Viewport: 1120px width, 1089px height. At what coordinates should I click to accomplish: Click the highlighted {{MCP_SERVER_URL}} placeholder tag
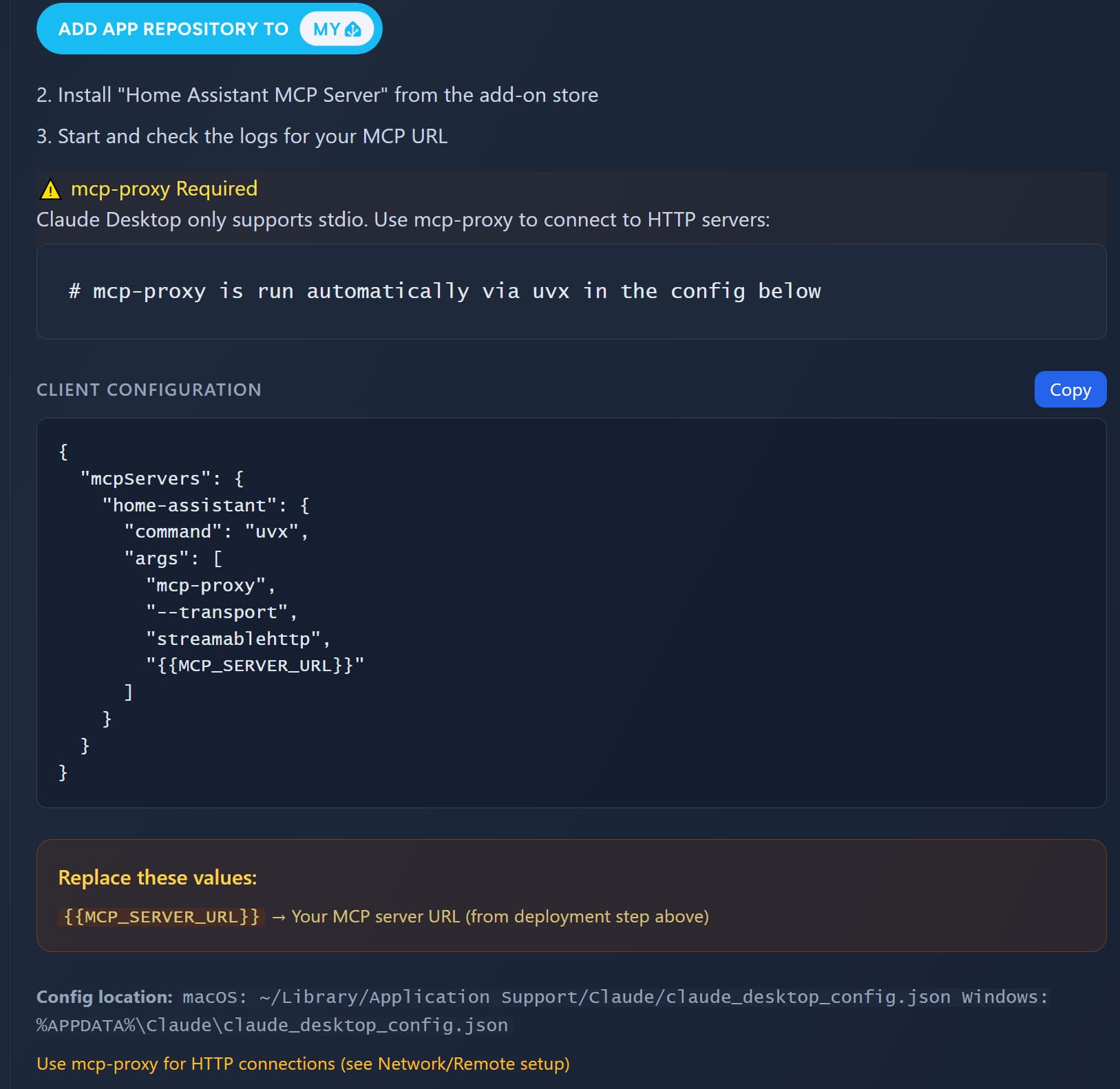tap(162, 916)
